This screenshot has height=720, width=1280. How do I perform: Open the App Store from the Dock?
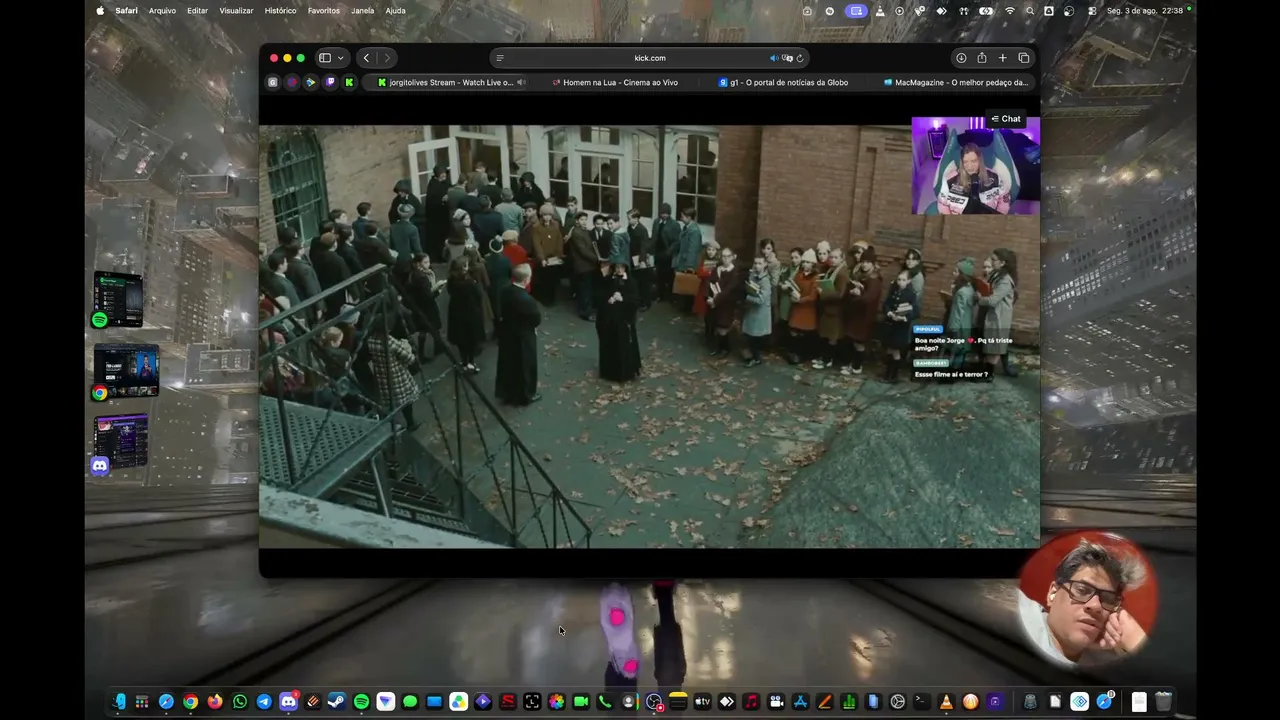[800, 702]
